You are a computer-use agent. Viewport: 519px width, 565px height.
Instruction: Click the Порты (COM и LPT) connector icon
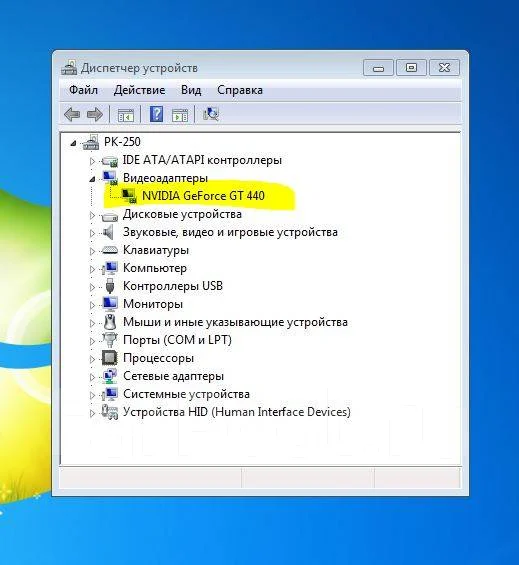[x=110, y=340]
